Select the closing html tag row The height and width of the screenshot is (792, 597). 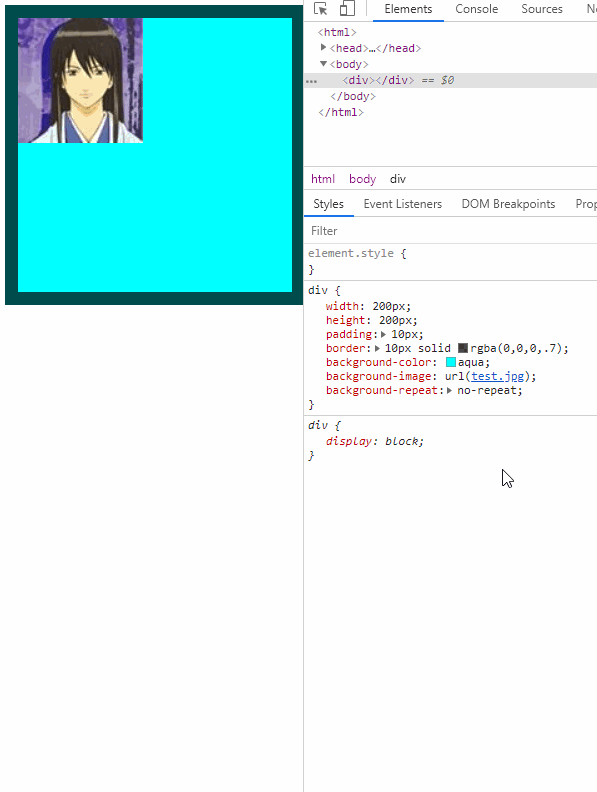coord(341,112)
